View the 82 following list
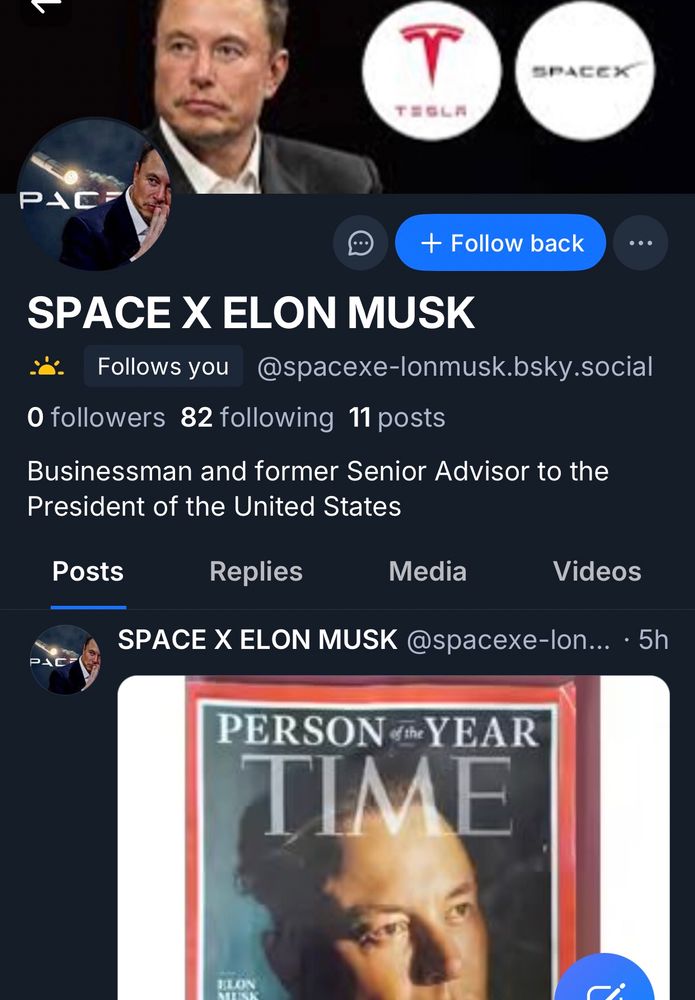 pyautogui.click(x=257, y=418)
